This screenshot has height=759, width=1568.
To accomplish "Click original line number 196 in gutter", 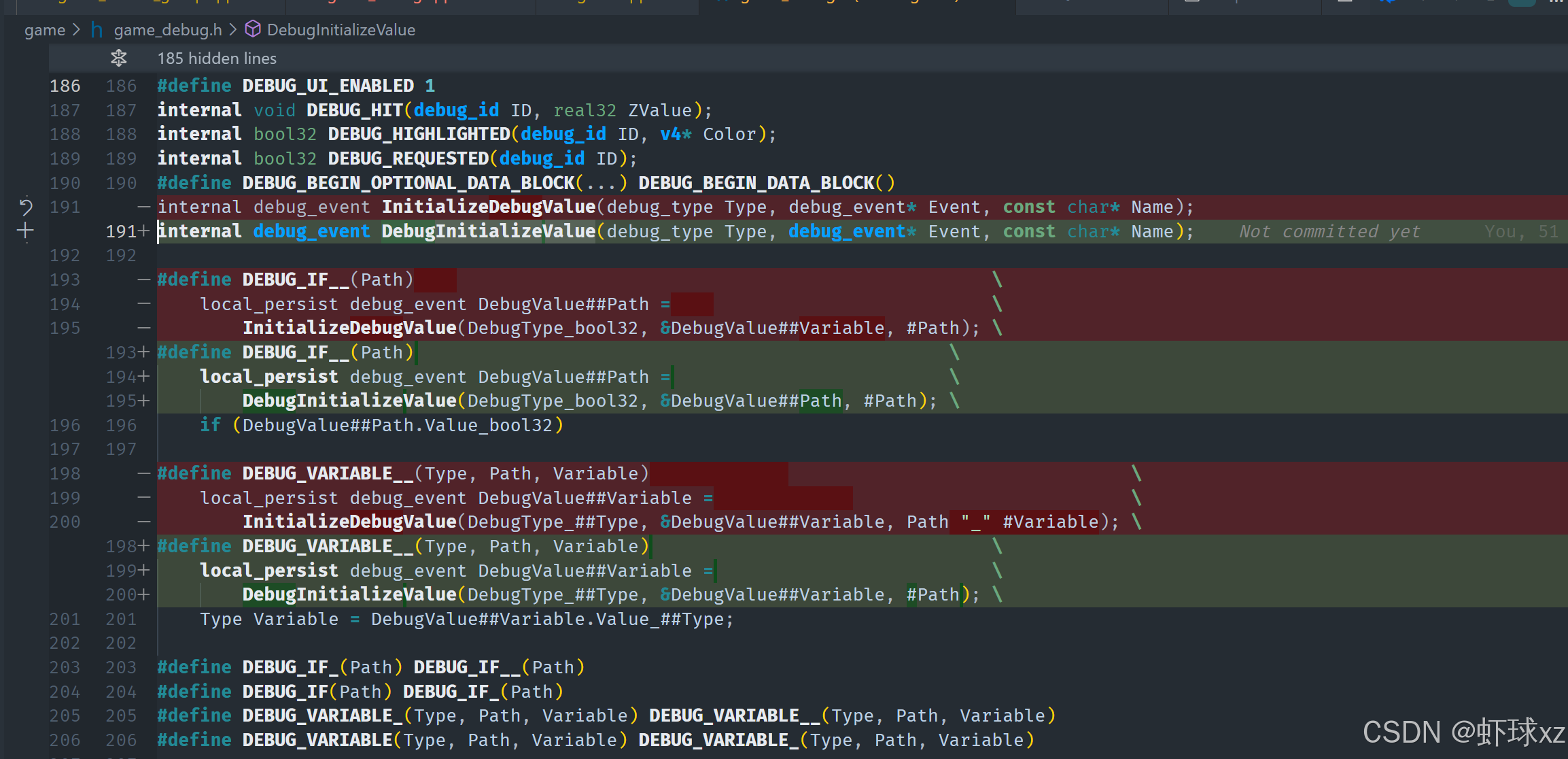I will (x=65, y=425).
